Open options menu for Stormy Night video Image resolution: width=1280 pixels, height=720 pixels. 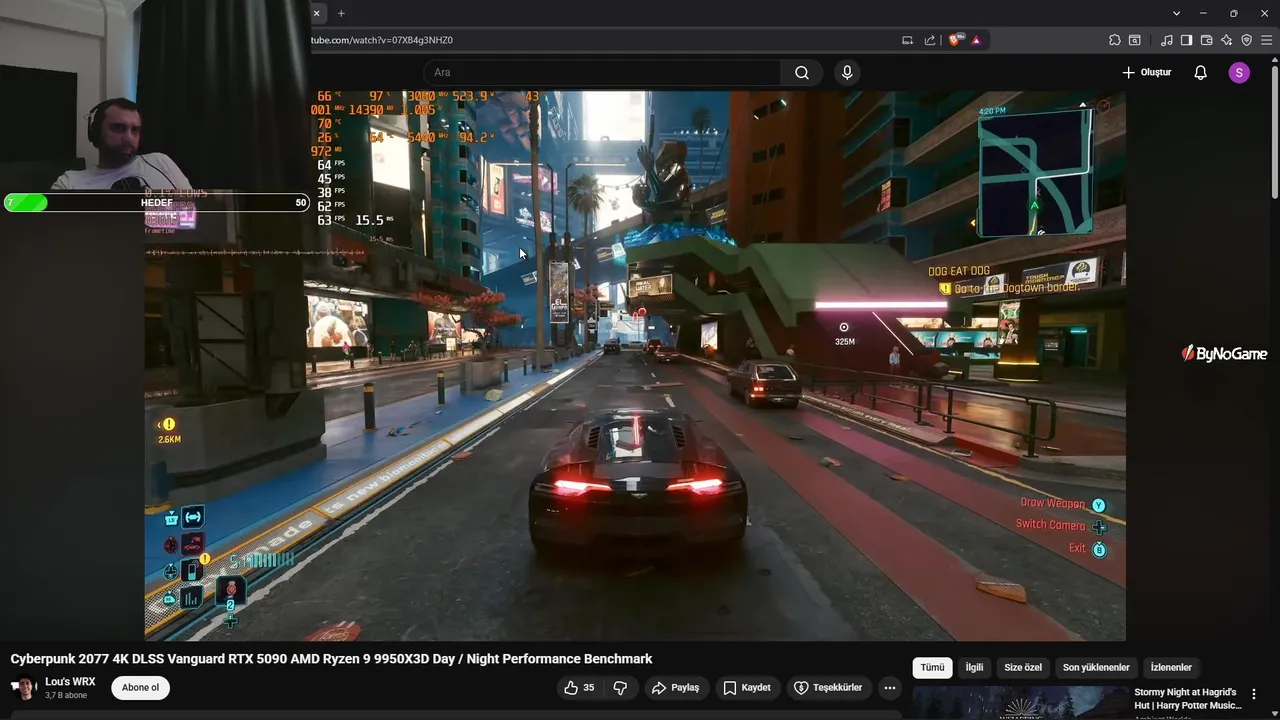[x=1254, y=694]
